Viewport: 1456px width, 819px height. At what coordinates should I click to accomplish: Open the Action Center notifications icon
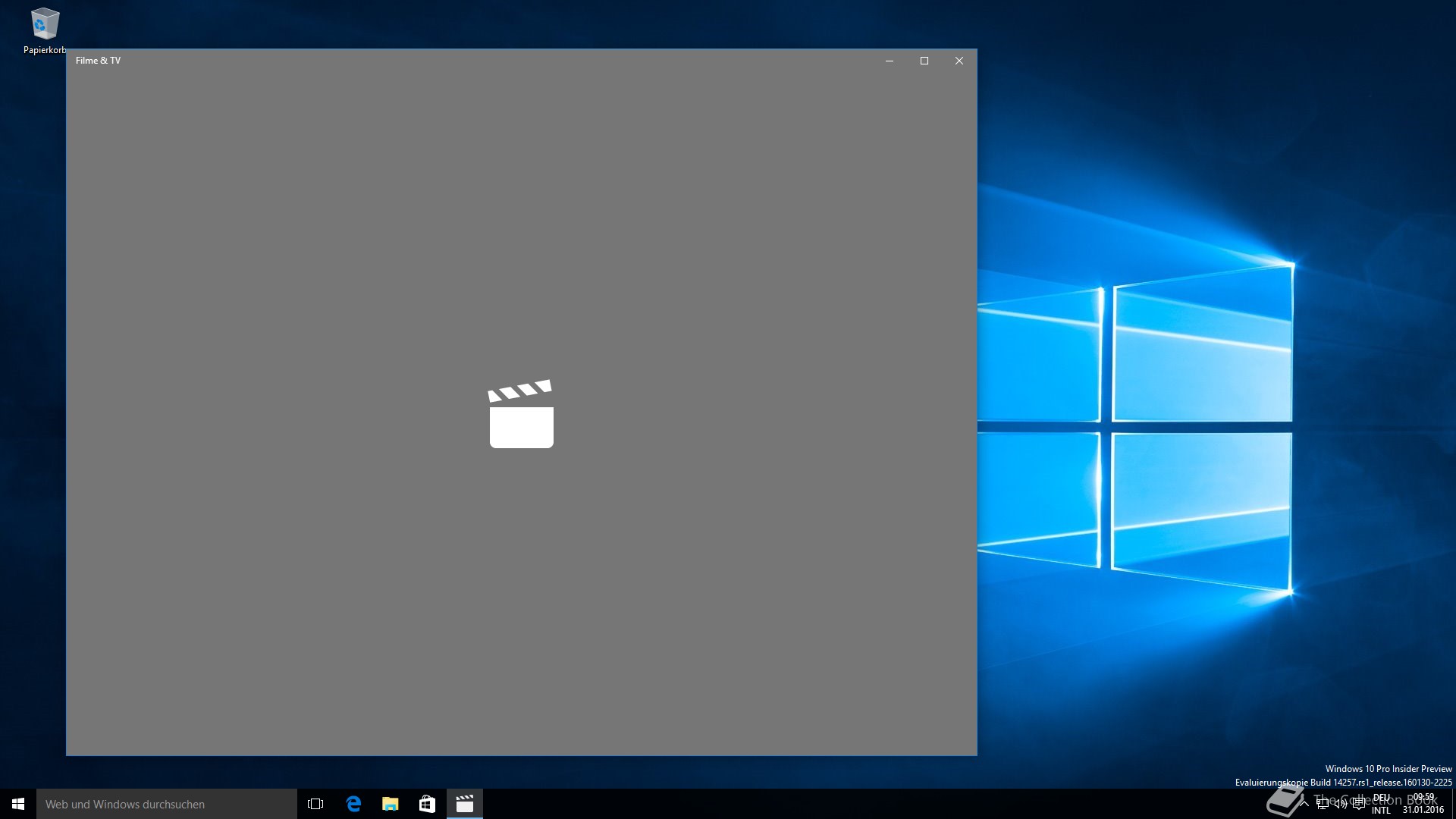click(x=1359, y=804)
